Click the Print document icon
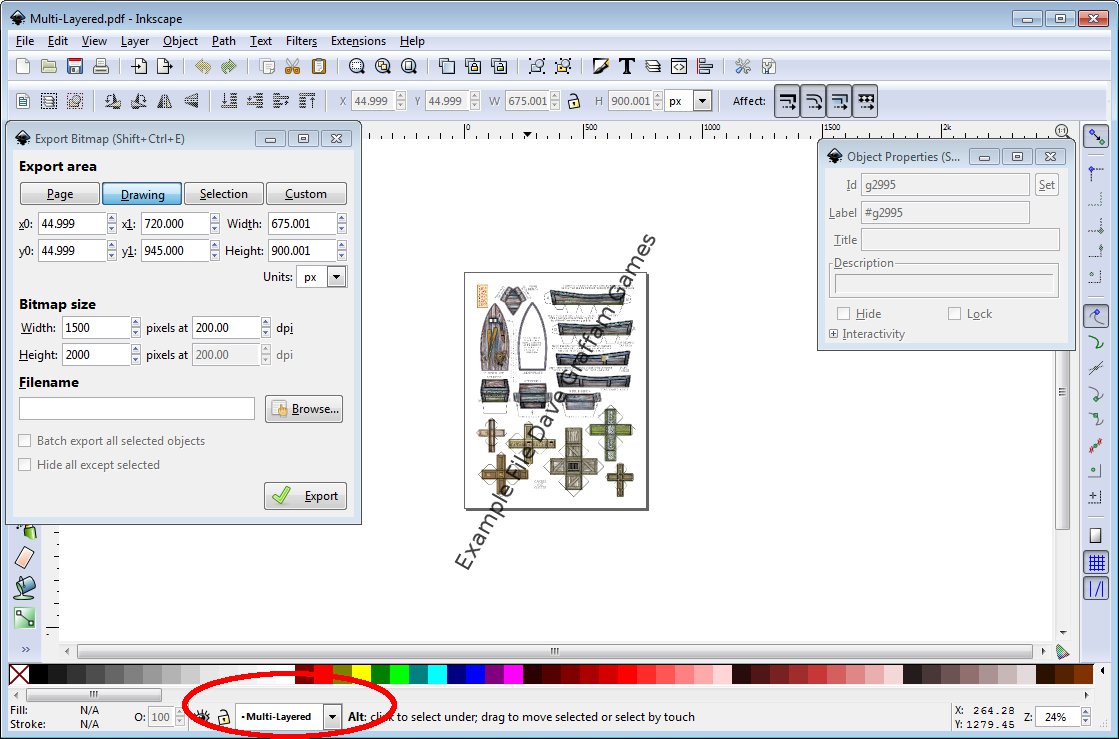Screen dimensions: 1119x739 pos(101,67)
